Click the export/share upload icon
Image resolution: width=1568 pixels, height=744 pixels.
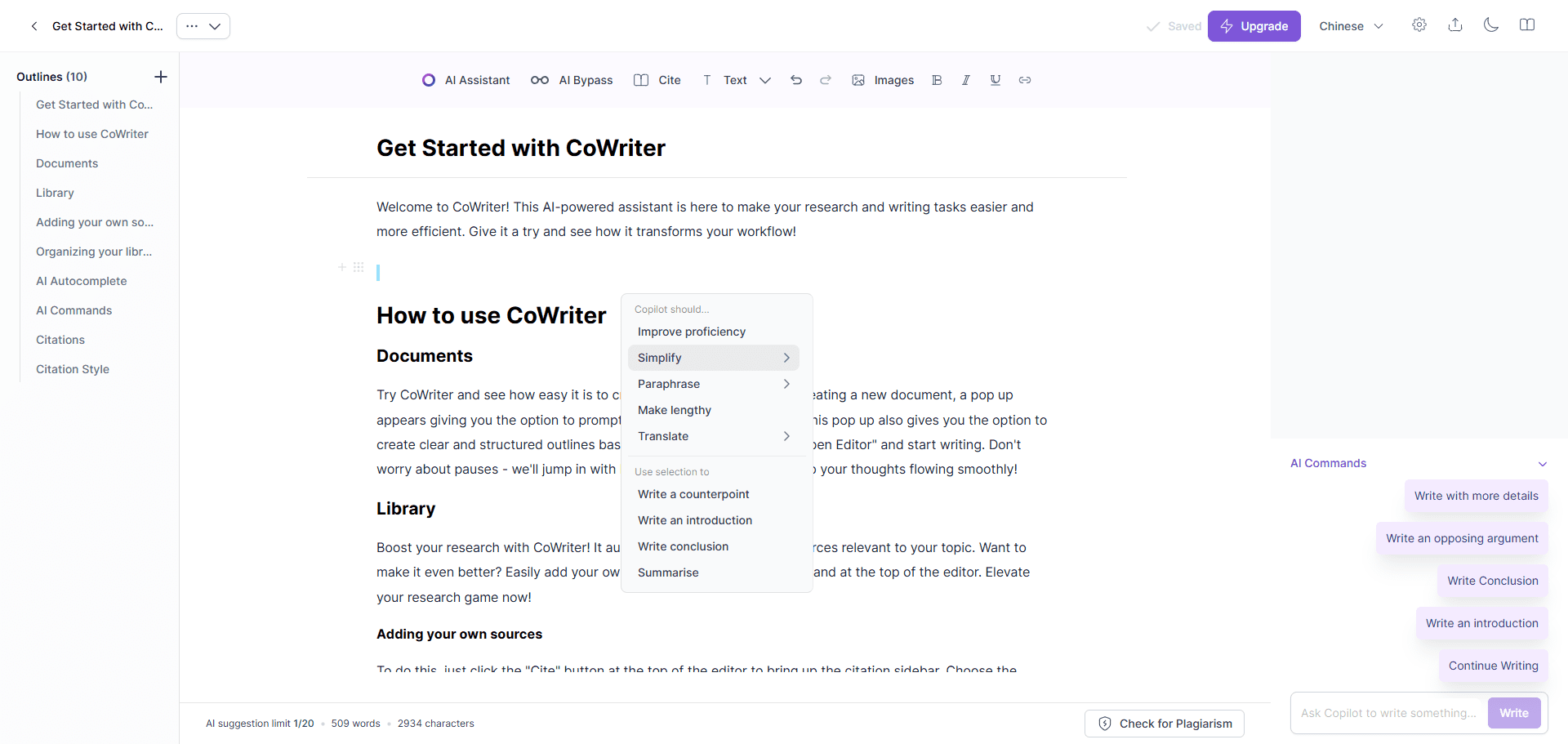(x=1455, y=25)
